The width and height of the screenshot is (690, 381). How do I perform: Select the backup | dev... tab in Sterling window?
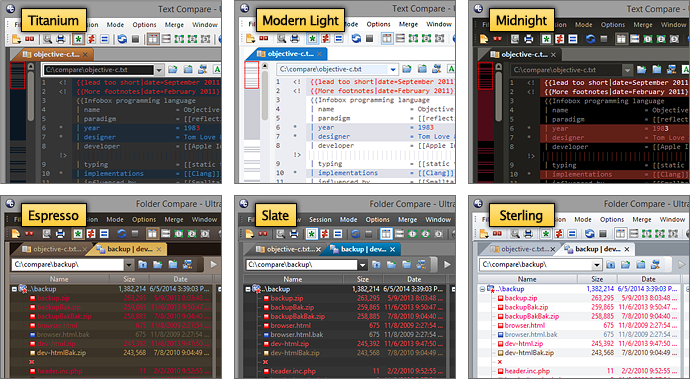[x=593, y=249]
